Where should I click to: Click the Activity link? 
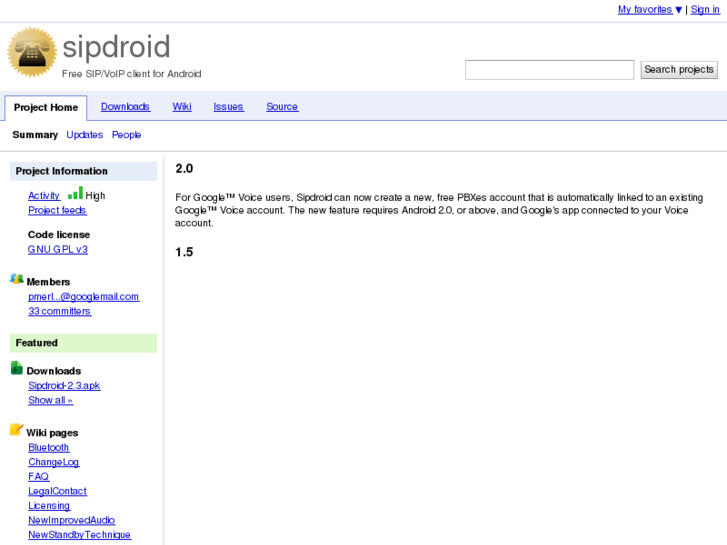tap(44, 196)
